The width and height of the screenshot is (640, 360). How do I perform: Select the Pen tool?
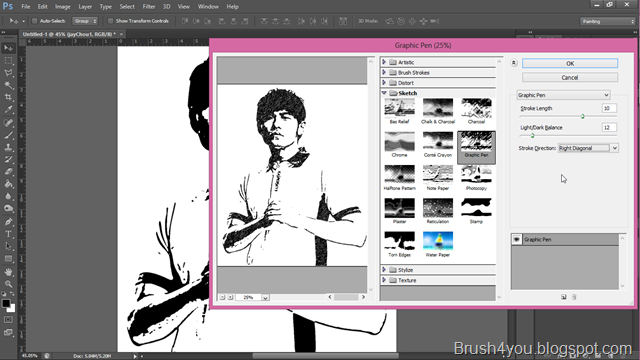tap(8, 222)
